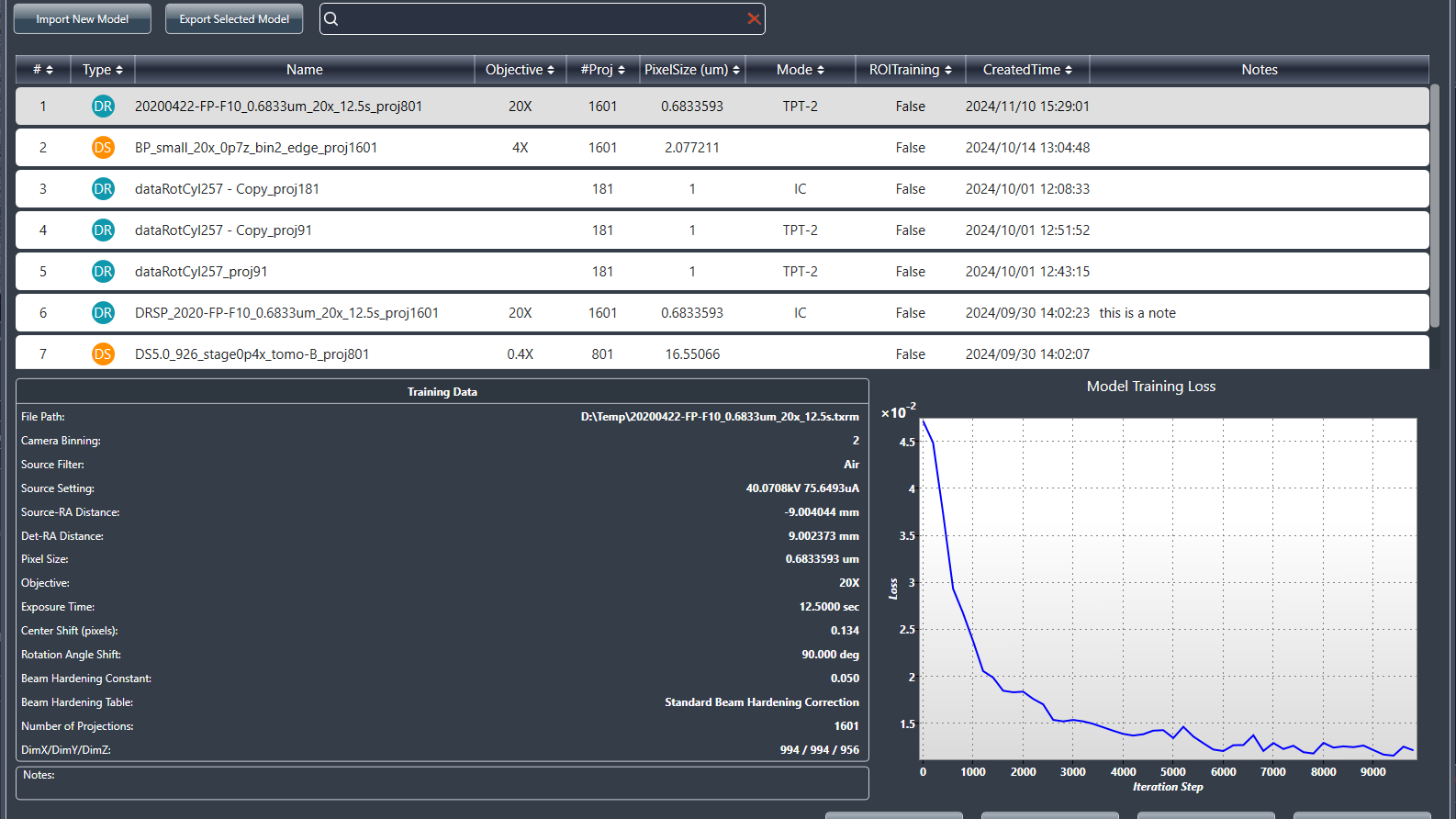Click the 4X objective cell

click(520, 148)
